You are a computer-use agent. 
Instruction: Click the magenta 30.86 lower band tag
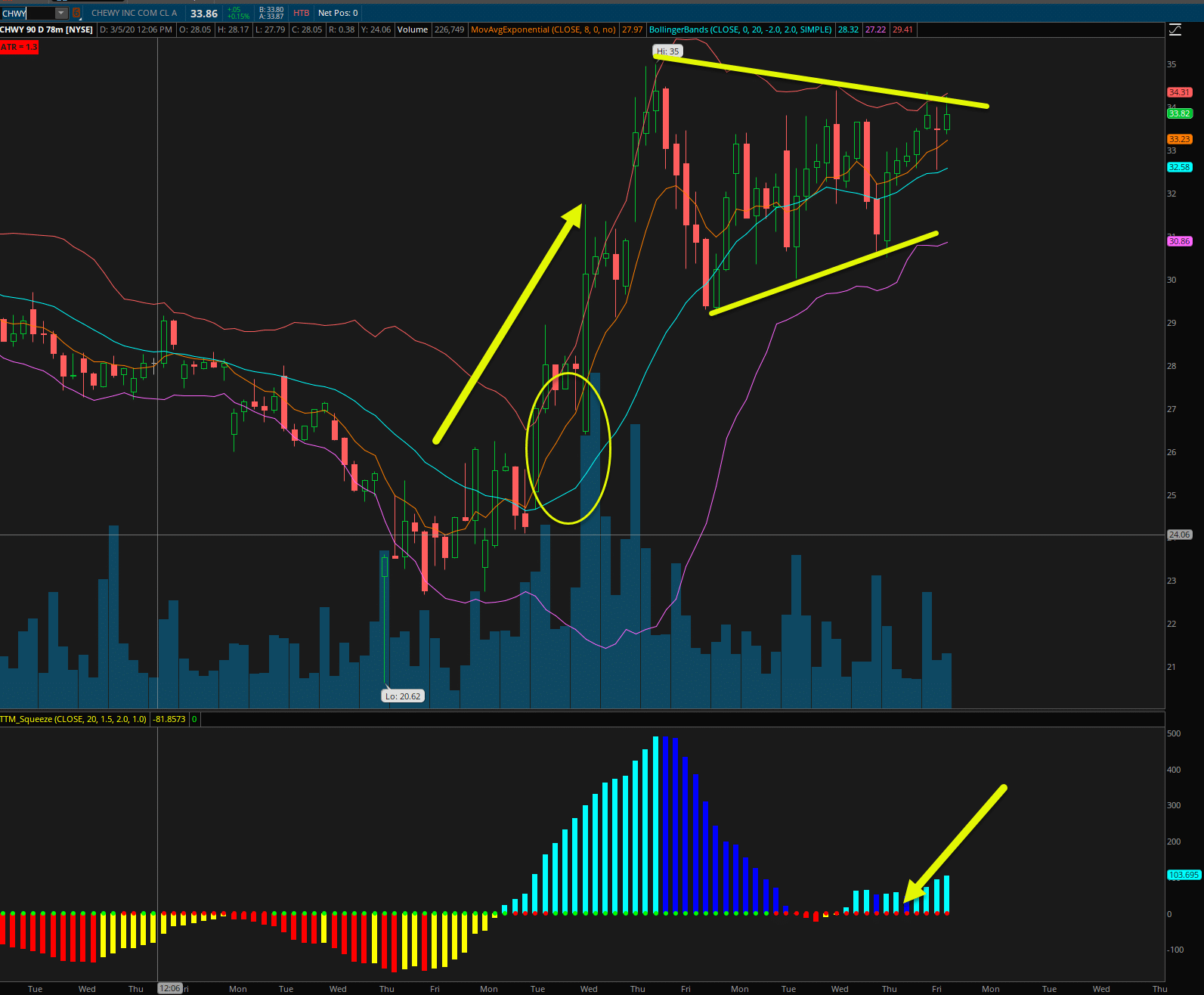(x=1179, y=241)
